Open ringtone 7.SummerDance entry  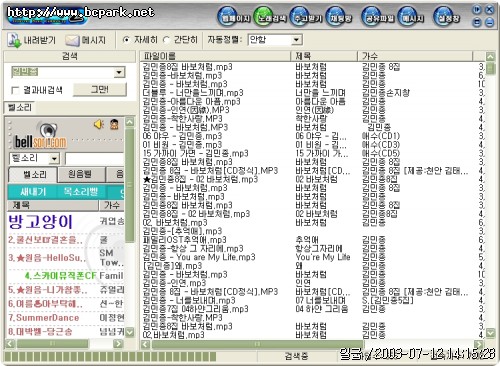coord(44,318)
